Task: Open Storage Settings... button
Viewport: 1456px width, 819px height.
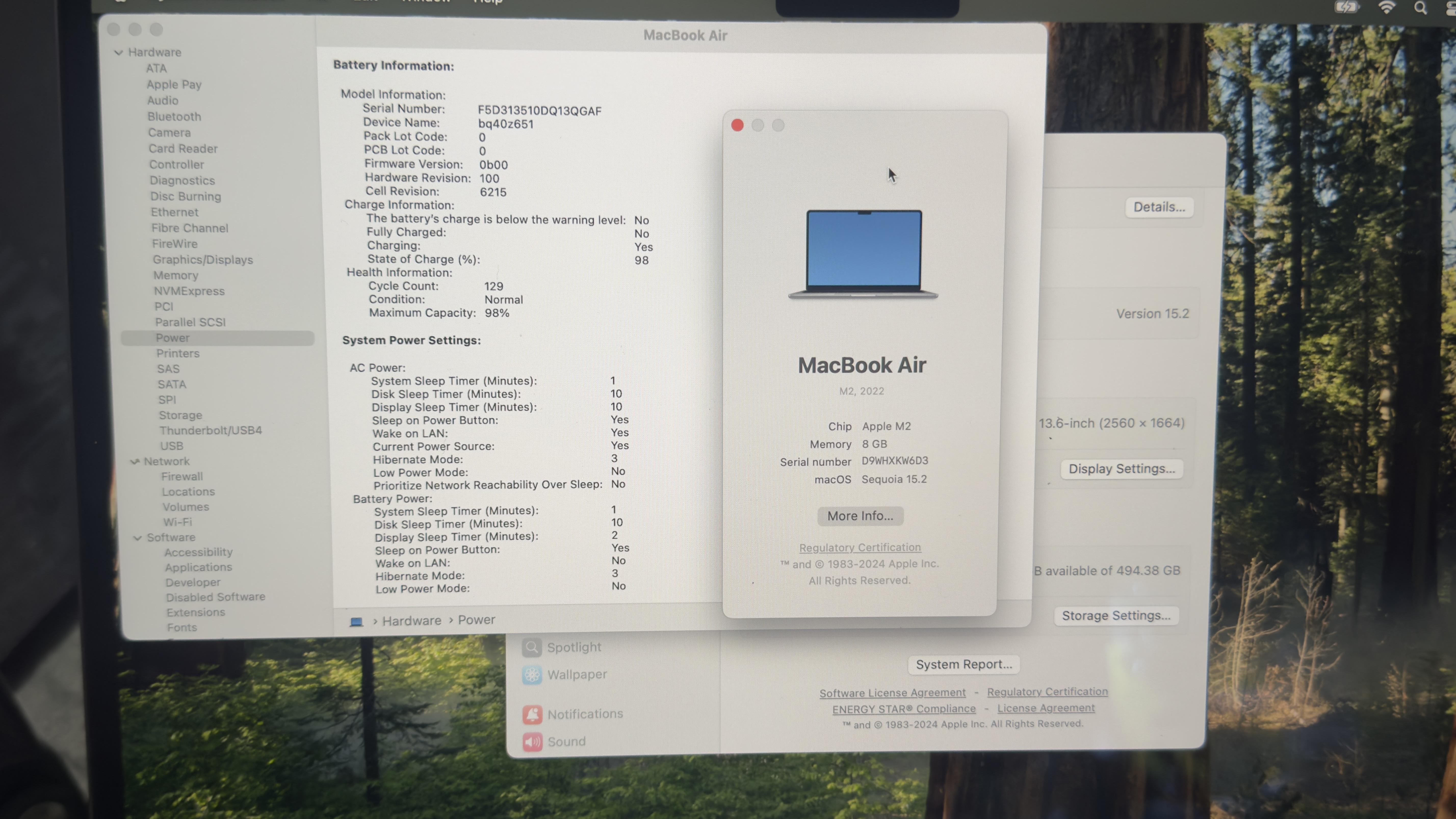Action: (1116, 616)
